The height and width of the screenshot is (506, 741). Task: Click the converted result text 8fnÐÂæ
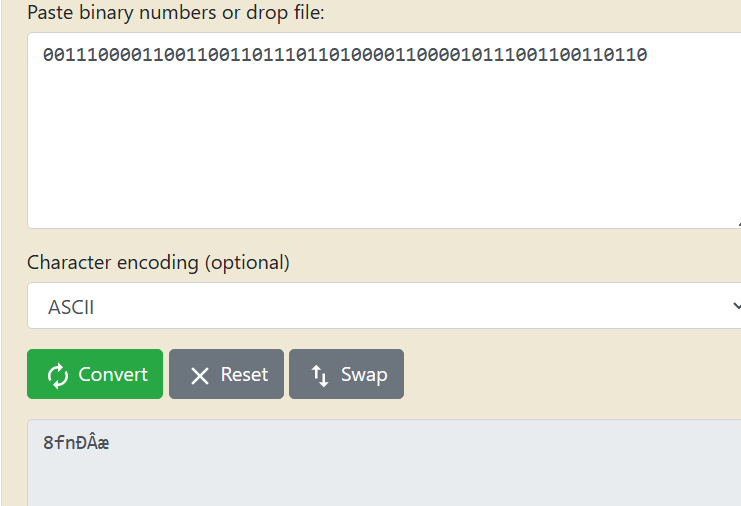(x=76, y=443)
